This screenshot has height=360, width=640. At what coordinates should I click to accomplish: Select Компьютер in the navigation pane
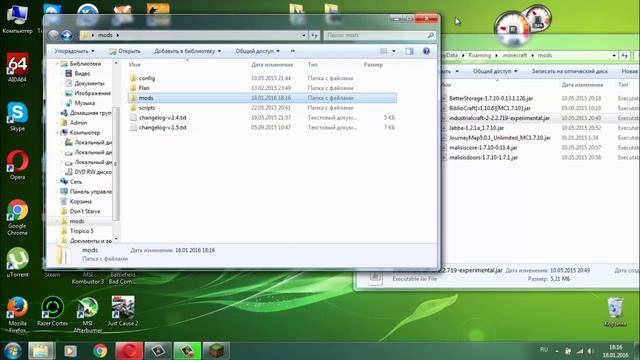[84, 133]
